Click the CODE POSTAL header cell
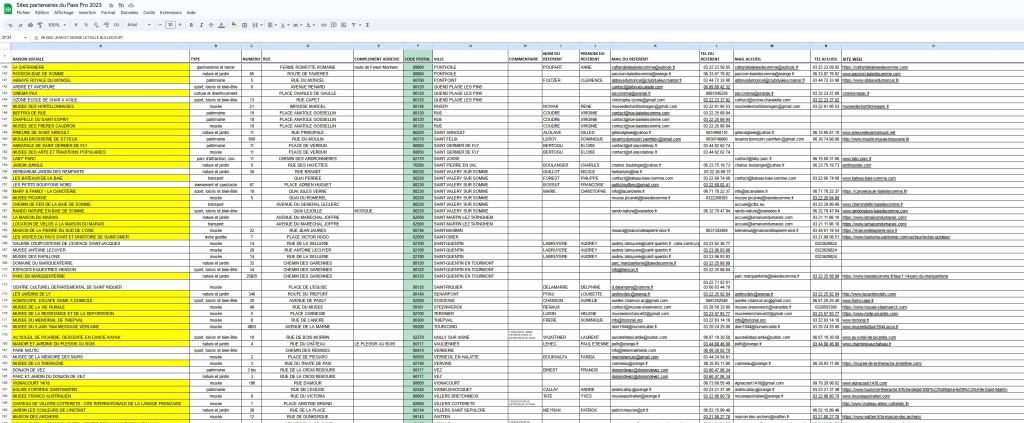 (418, 56)
